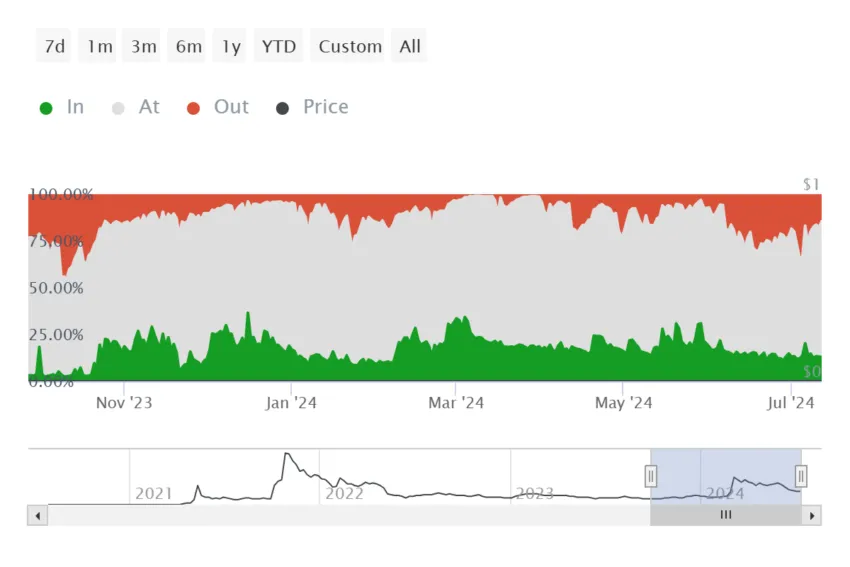
Task: Toggle the Price legend series
Action: (x=312, y=107)
